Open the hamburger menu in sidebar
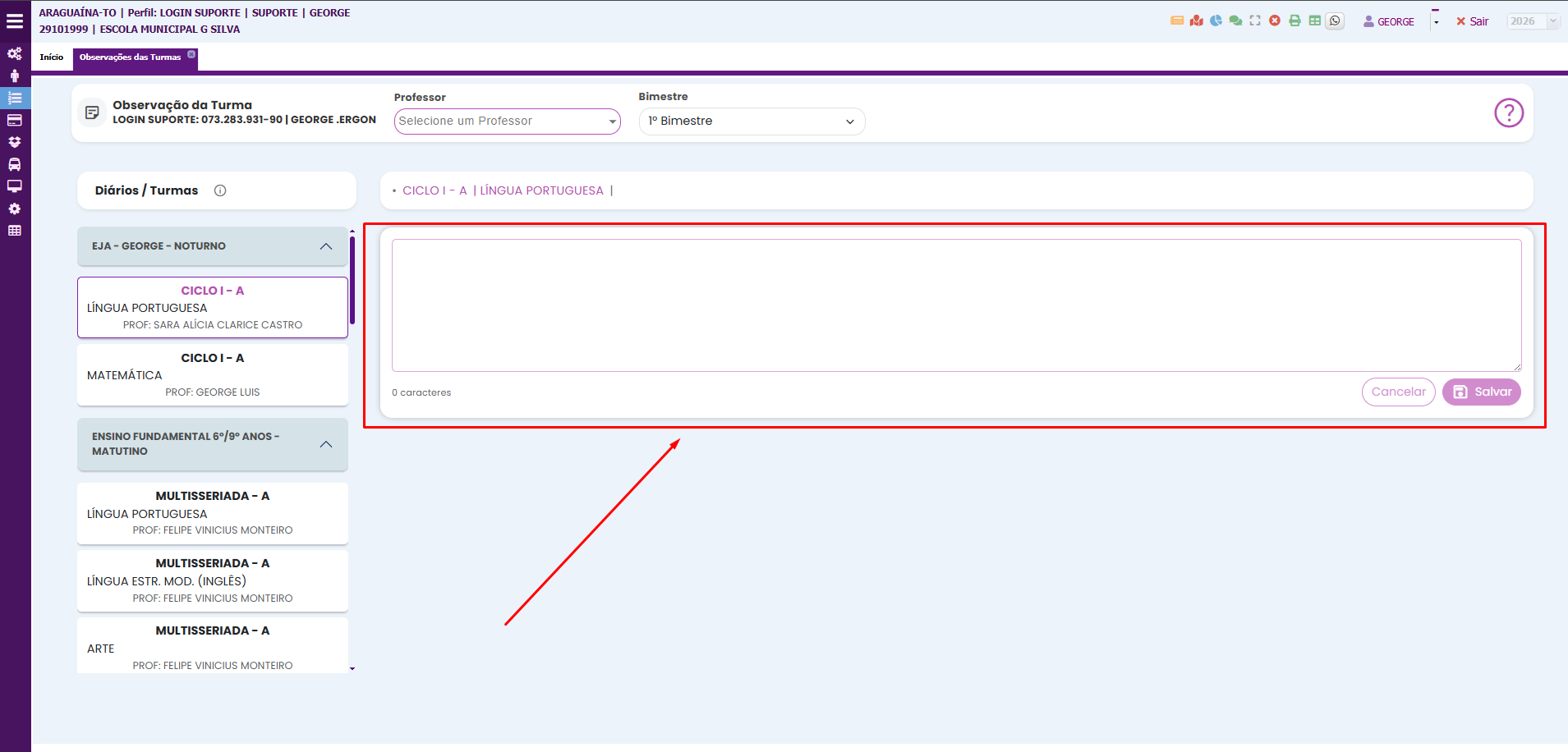1568x752 pixels. point(15,21)
